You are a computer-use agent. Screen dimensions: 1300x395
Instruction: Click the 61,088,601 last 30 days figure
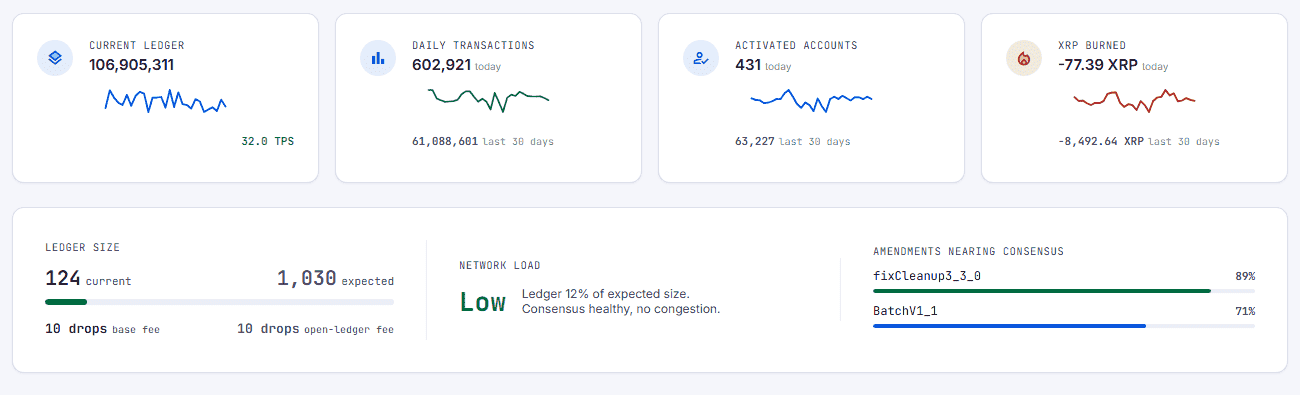[x=445, y=141]
